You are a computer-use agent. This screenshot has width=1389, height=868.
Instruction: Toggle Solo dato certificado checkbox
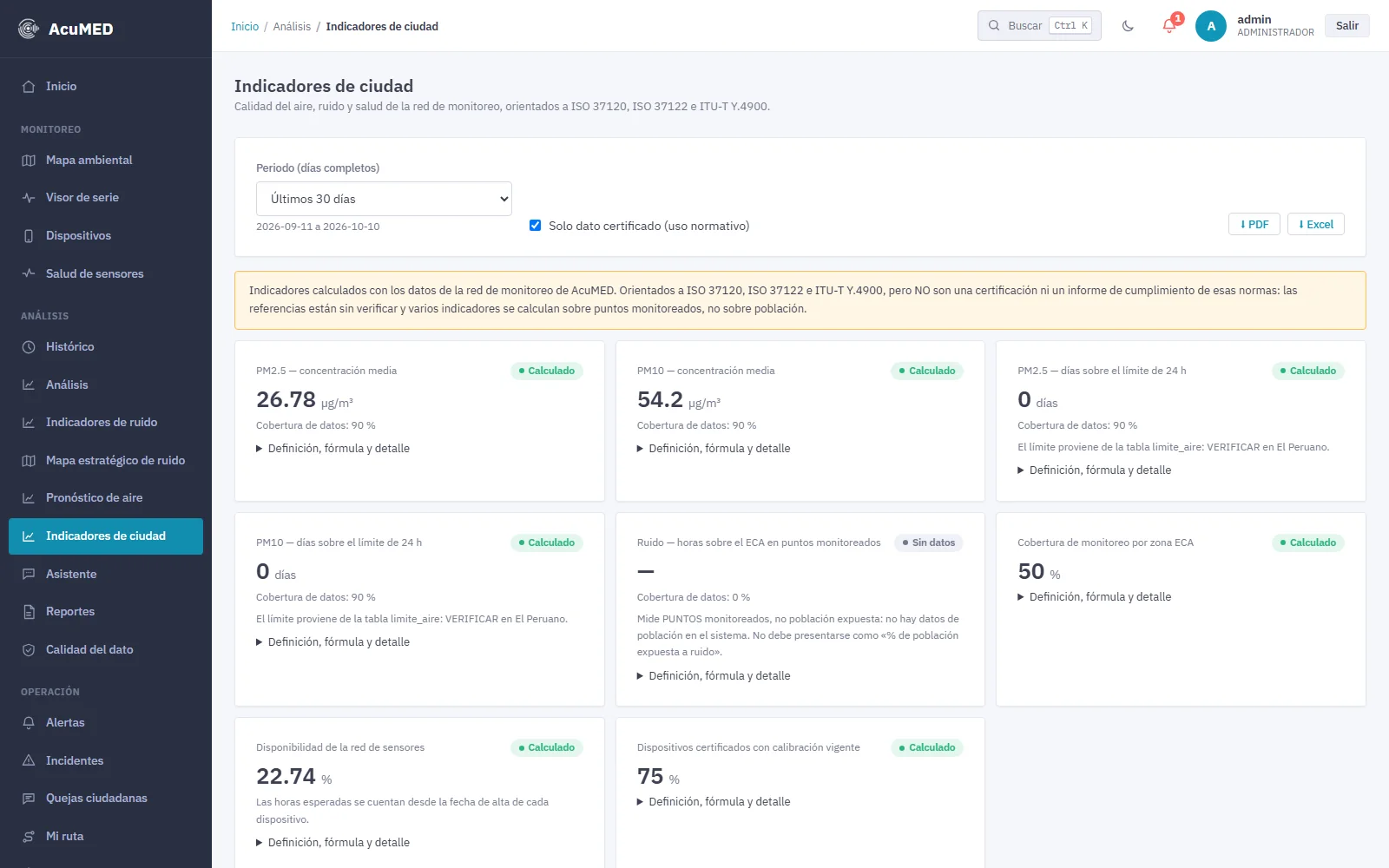[536, 226]
